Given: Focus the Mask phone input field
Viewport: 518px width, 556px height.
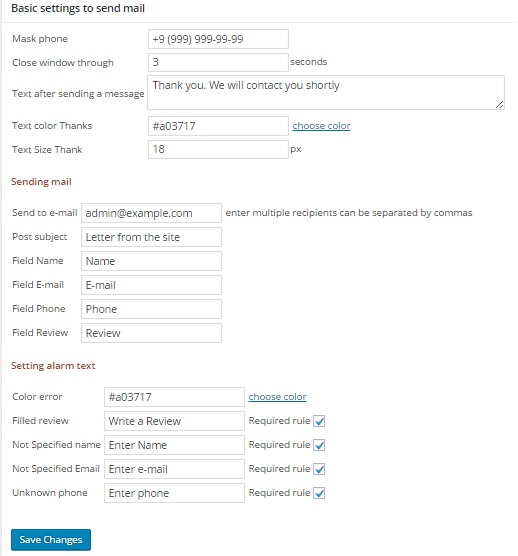Looking at the screenshot, I should (218, 39).
